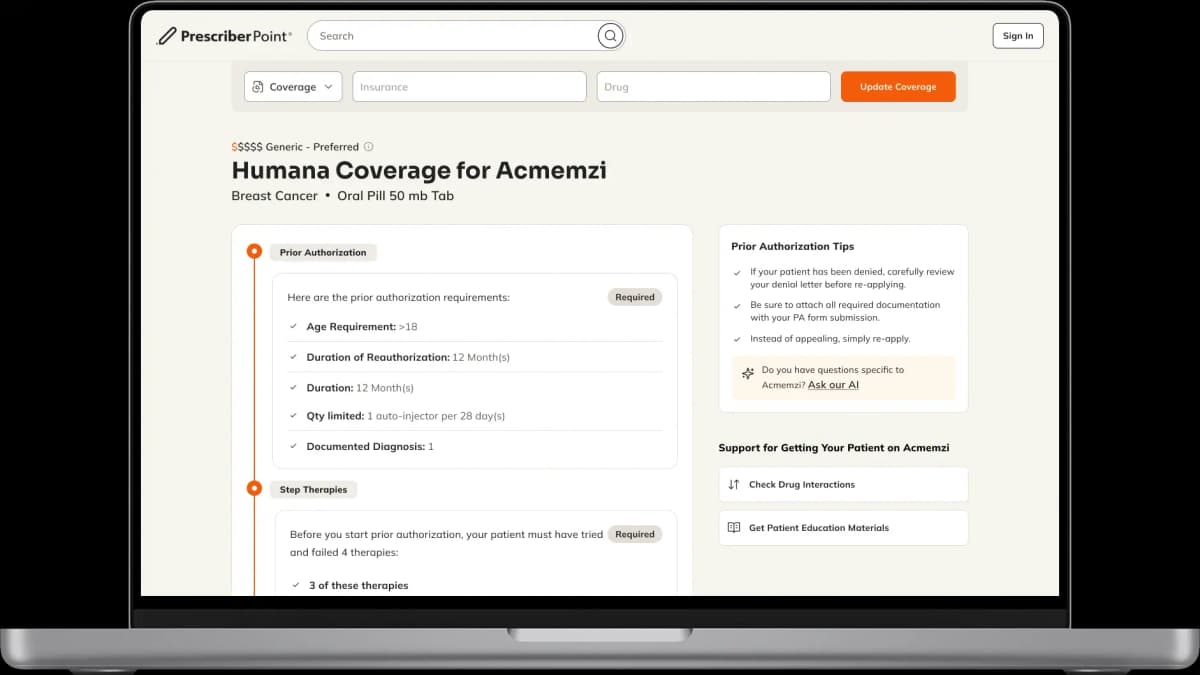Select the Prior Authorization section label
The width and height of the screenshot is (1200, 675).
323,251
